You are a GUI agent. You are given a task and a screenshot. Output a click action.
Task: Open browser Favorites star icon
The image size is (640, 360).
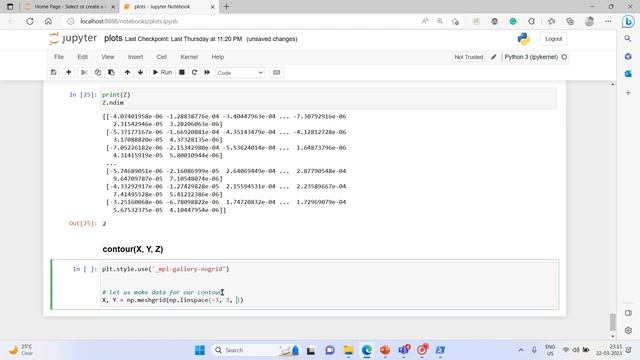click(551, 21)
